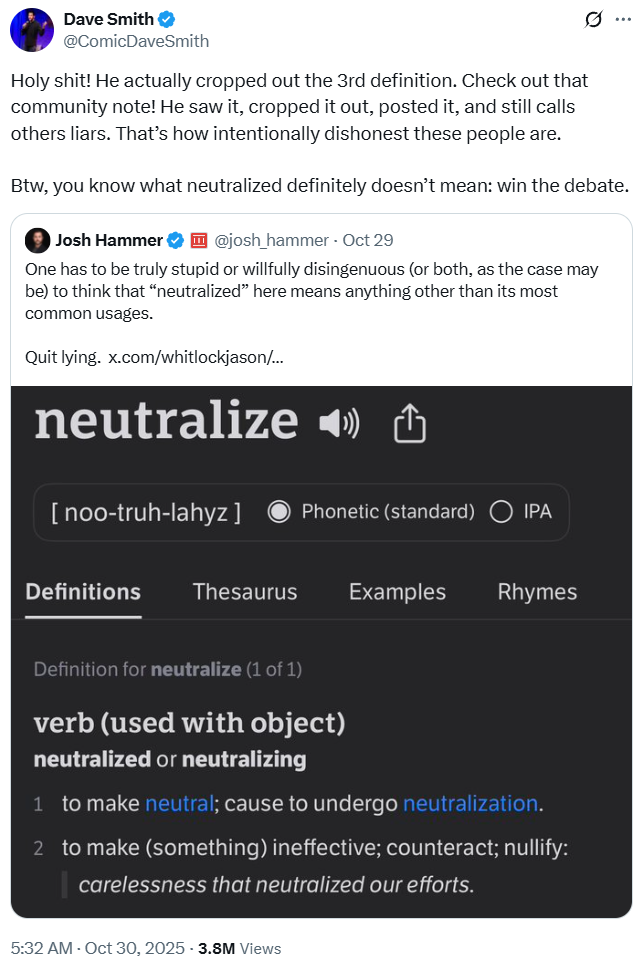This screenshot has width=638, height=964.
Task: Open the Rhymes tab
Action: [537, 592]
